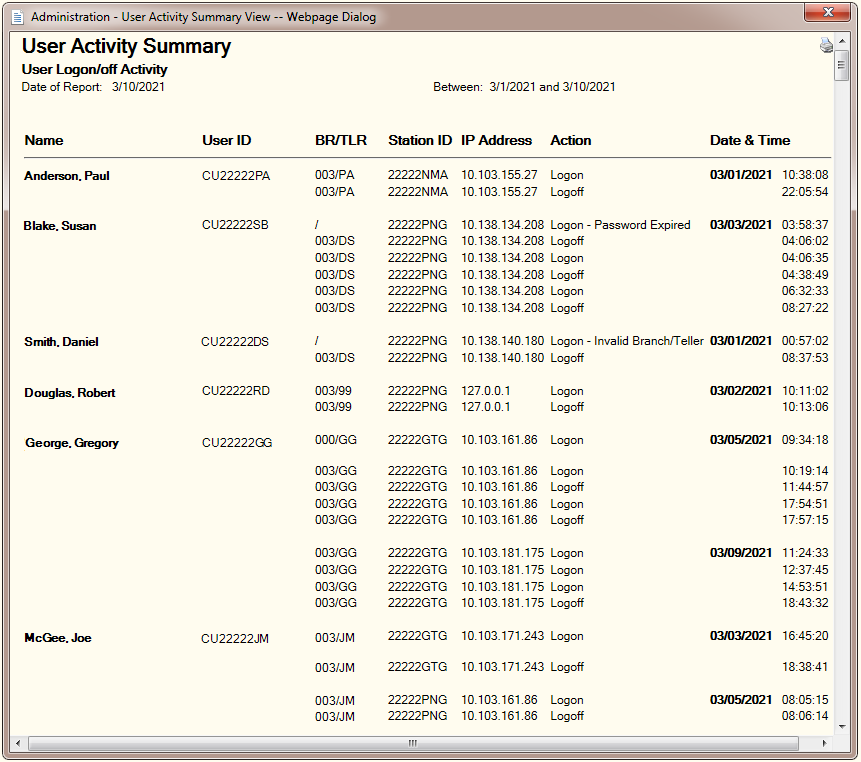861x762 pixels.
Task: Click the printer icon to print report
Action: (x=826, y=45)
